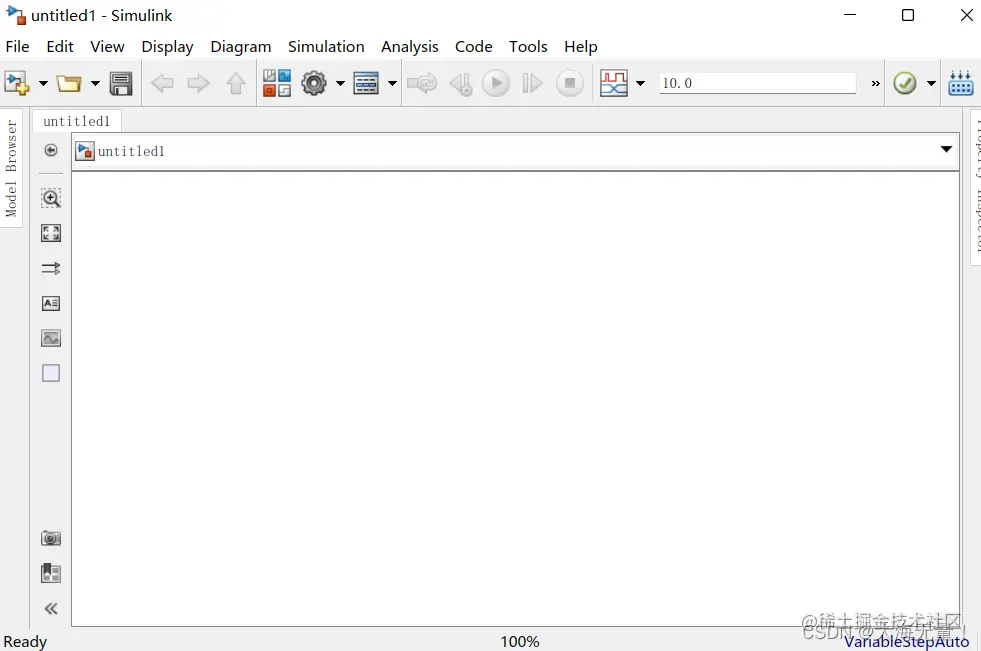The height and width of the screenshot is (651, 981).
Task: Open the Edit menu
Action: (x=60, y=47)
